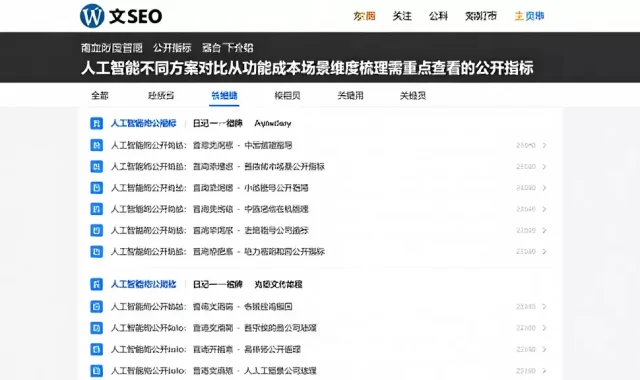Select the active blue underlined tab
This screenshot has width=640, height=380.
tap(224, 96)
